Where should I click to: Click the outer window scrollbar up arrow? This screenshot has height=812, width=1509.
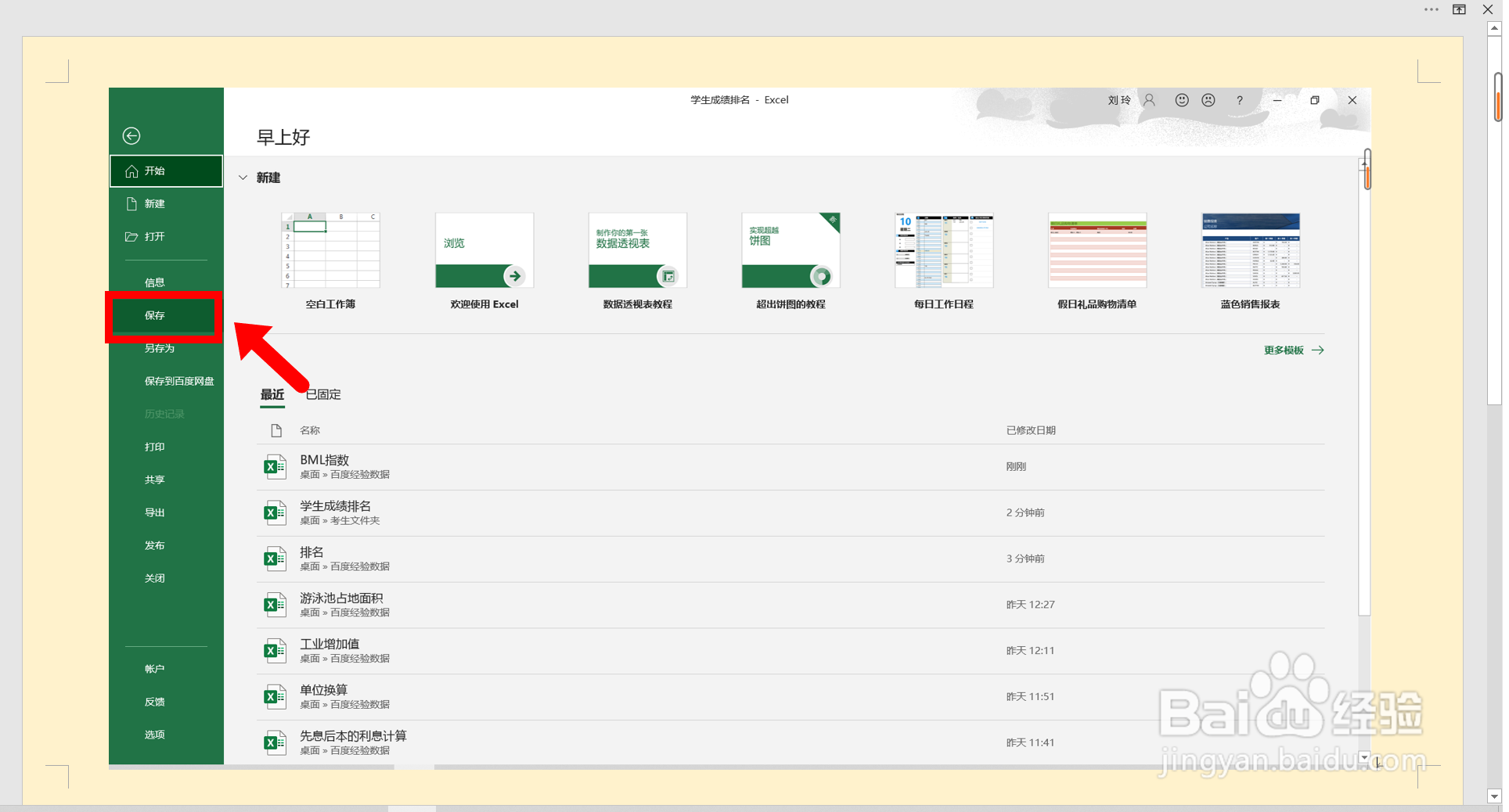[x=1494, y=28]
